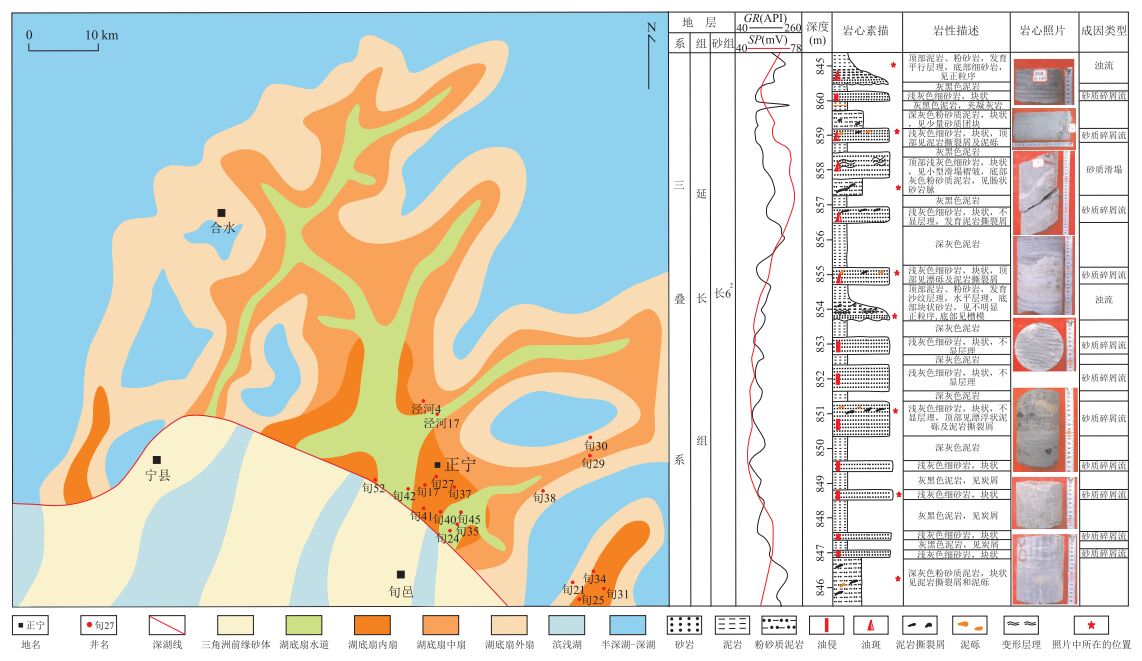Click the 成因类型 column header
Image resolution: width=1142 pixels, height=661 pixels.
1104,30
